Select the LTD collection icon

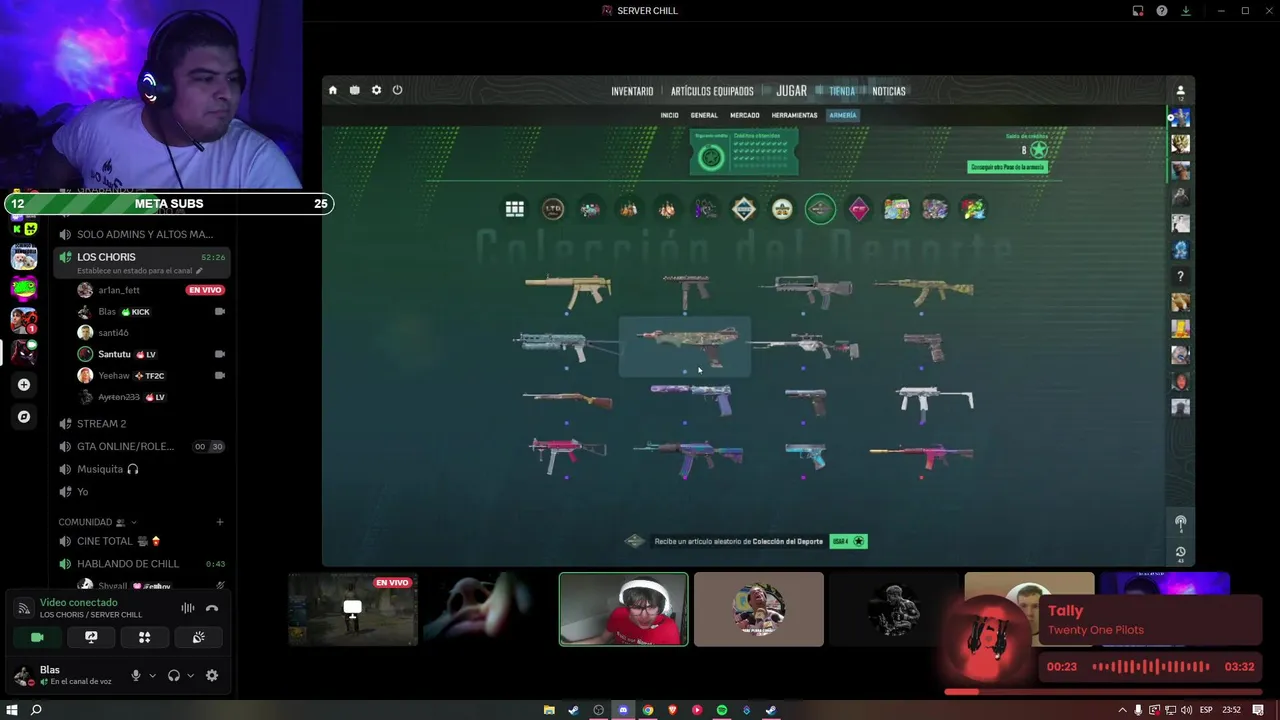coord(552,209)
